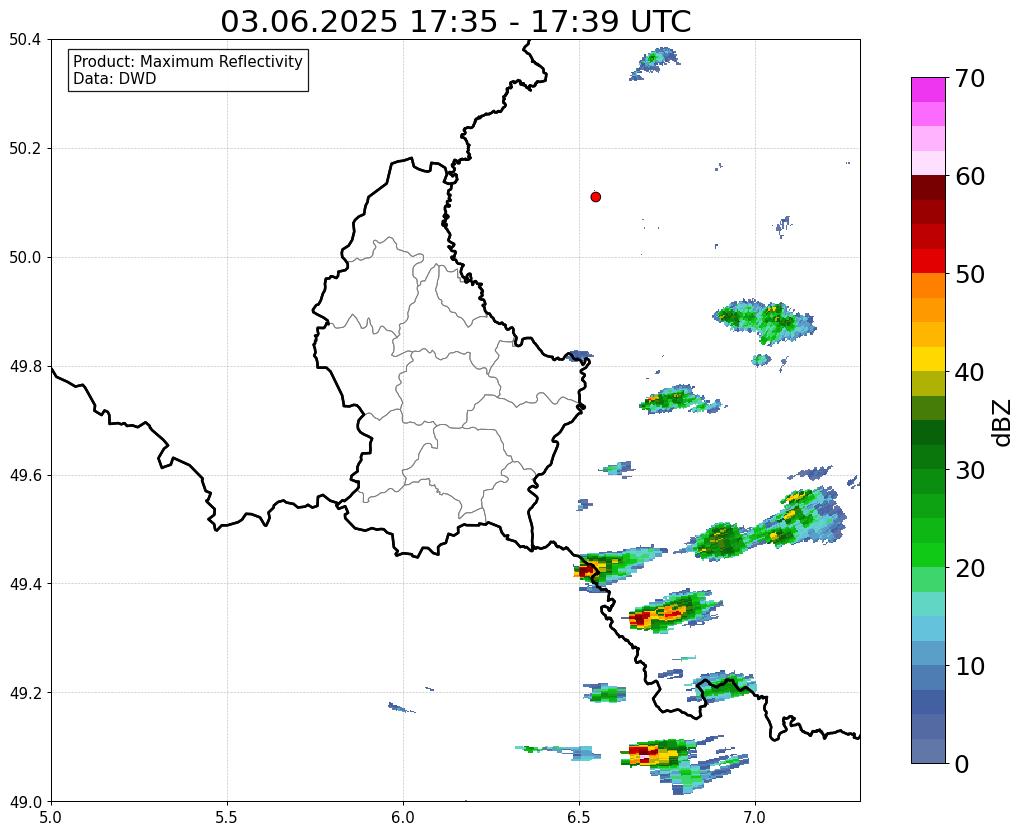The width and height of the screenshot is (1023, 834).
Task: Click the "dBZ" colorbar label
Action: pos(1003,423)
